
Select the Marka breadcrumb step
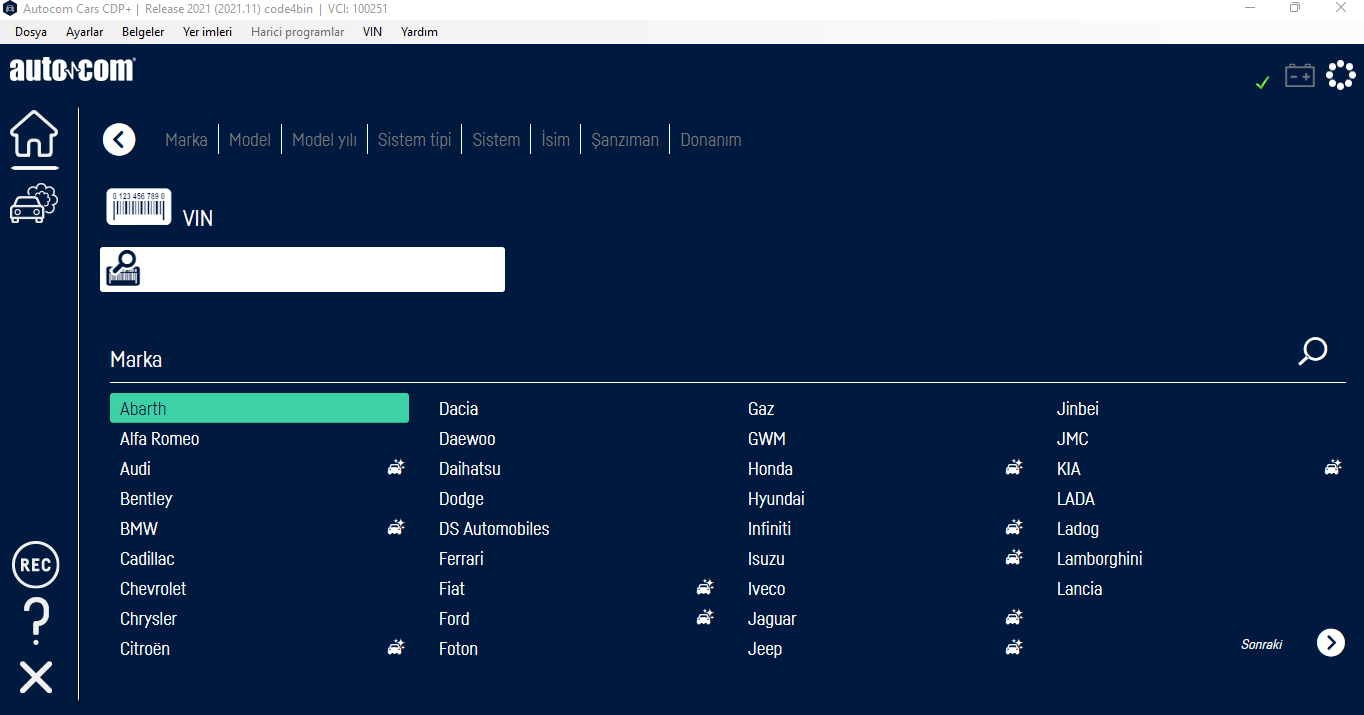(x=186, y=140)
